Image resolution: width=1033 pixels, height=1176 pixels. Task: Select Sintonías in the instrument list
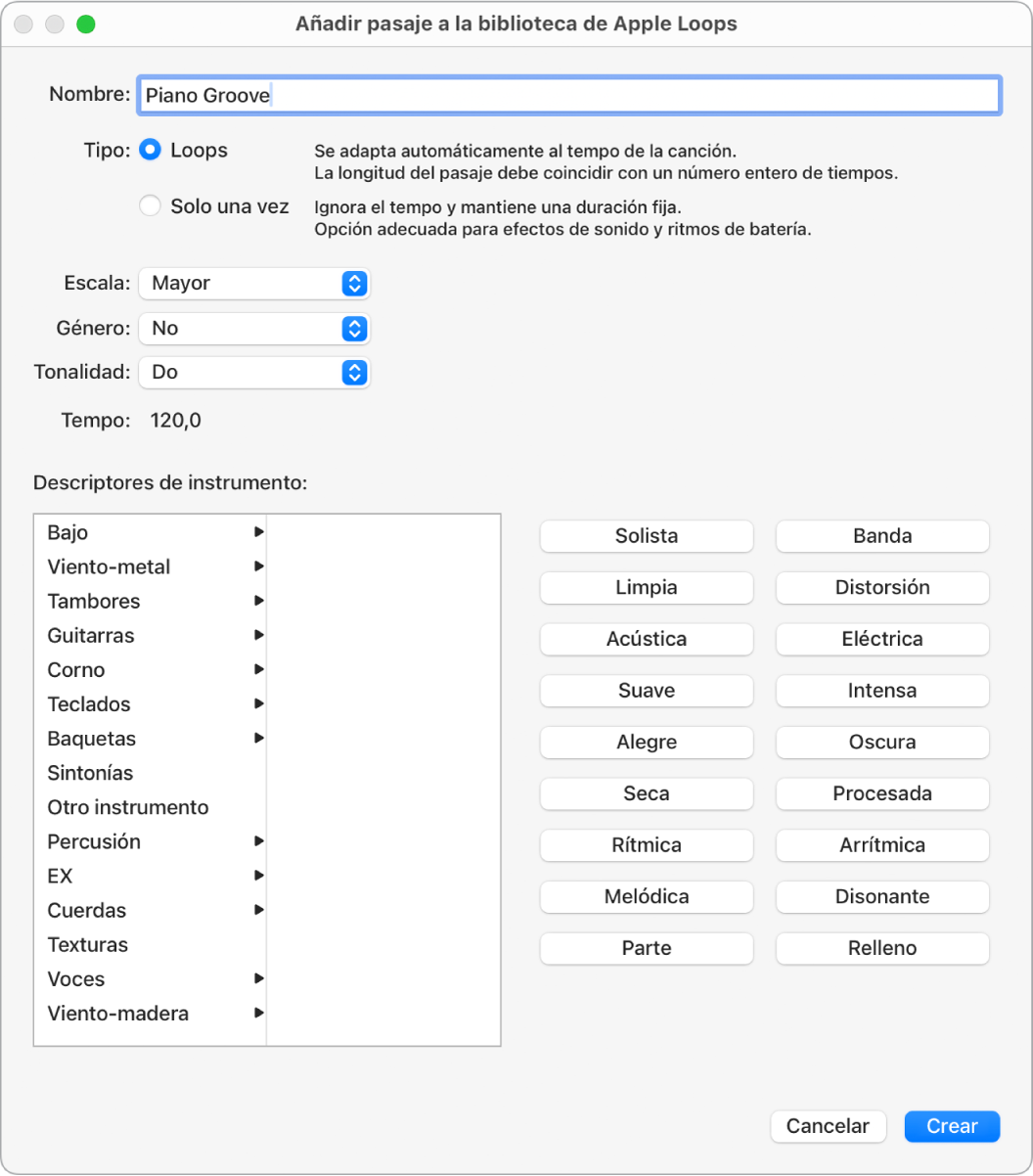pyautogui.click(x=151, y=773)
